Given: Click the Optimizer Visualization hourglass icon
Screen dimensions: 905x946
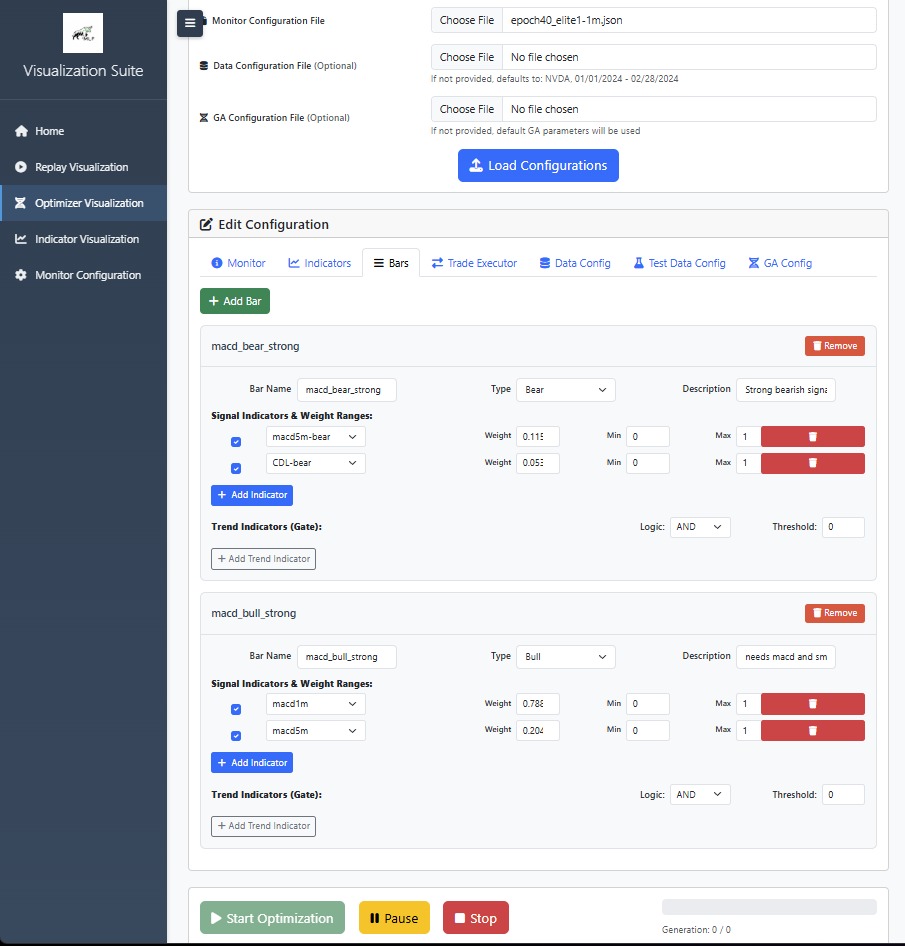Looking at the screenshot, I should tap(20, 203).
